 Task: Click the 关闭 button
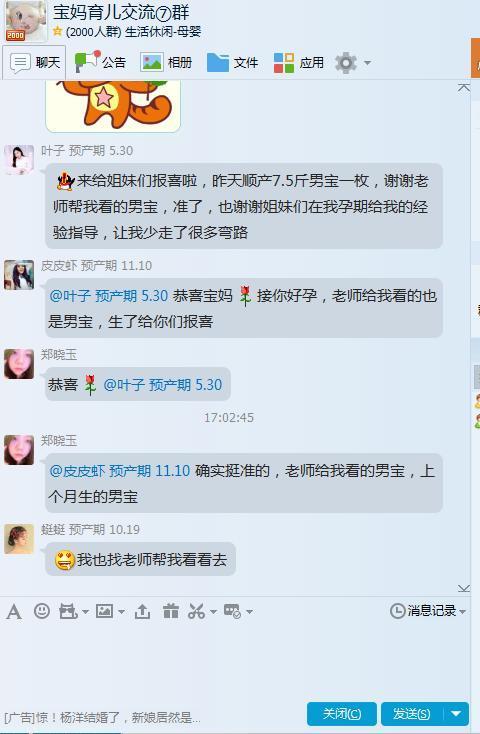coord(342,714)
